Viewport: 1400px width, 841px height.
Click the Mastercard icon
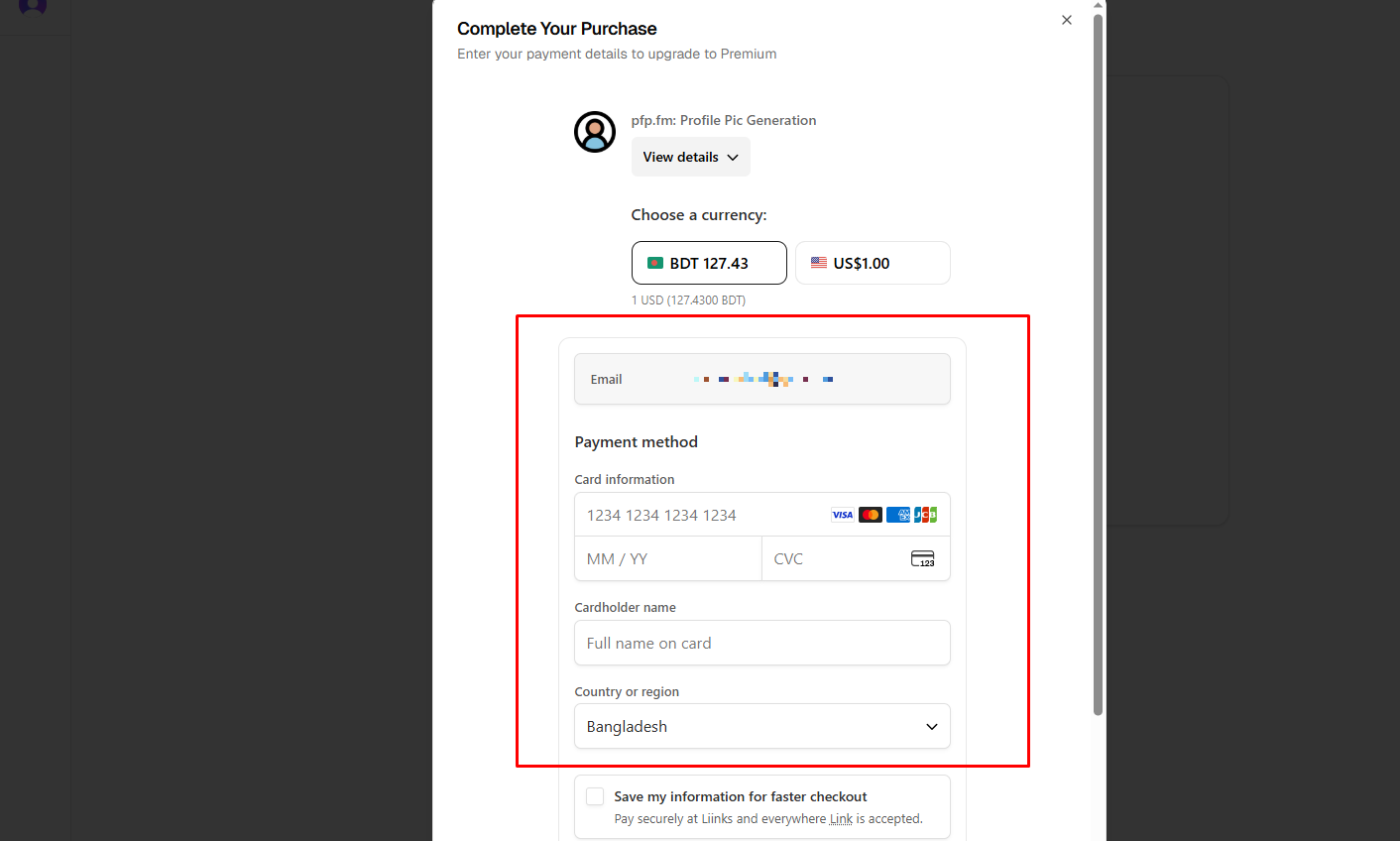click(x=871, y=515)
